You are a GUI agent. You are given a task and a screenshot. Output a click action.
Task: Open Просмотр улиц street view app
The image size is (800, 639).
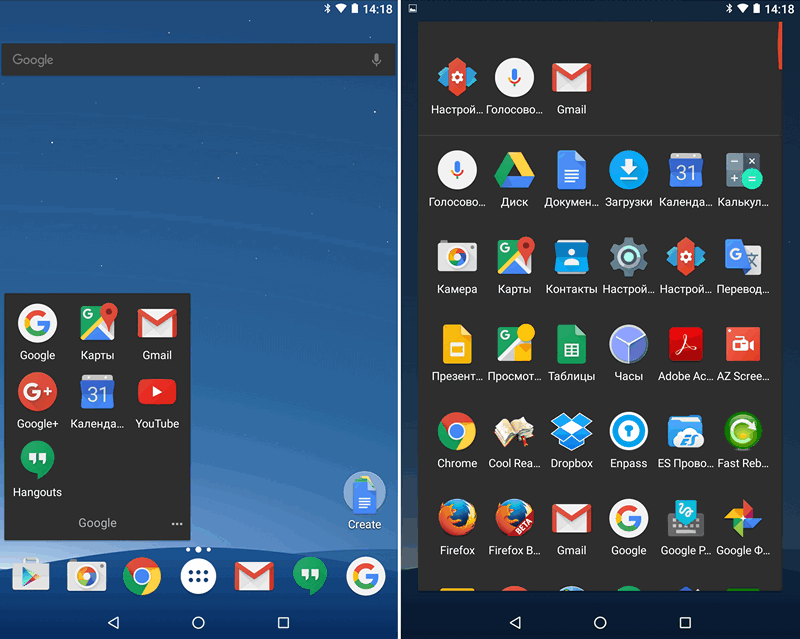[x=514, y=344]
